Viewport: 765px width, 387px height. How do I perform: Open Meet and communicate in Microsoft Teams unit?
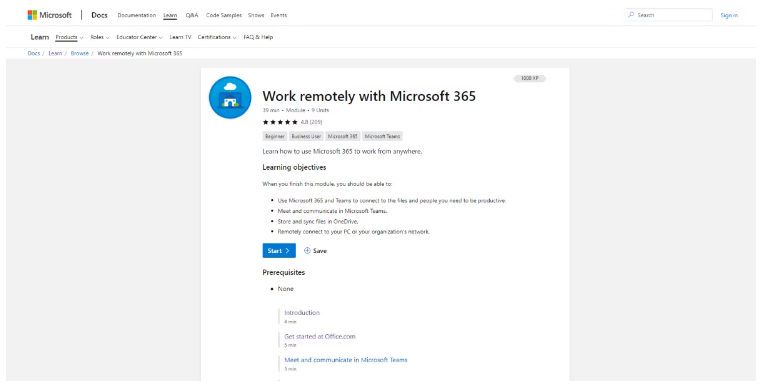click(346, 360)
